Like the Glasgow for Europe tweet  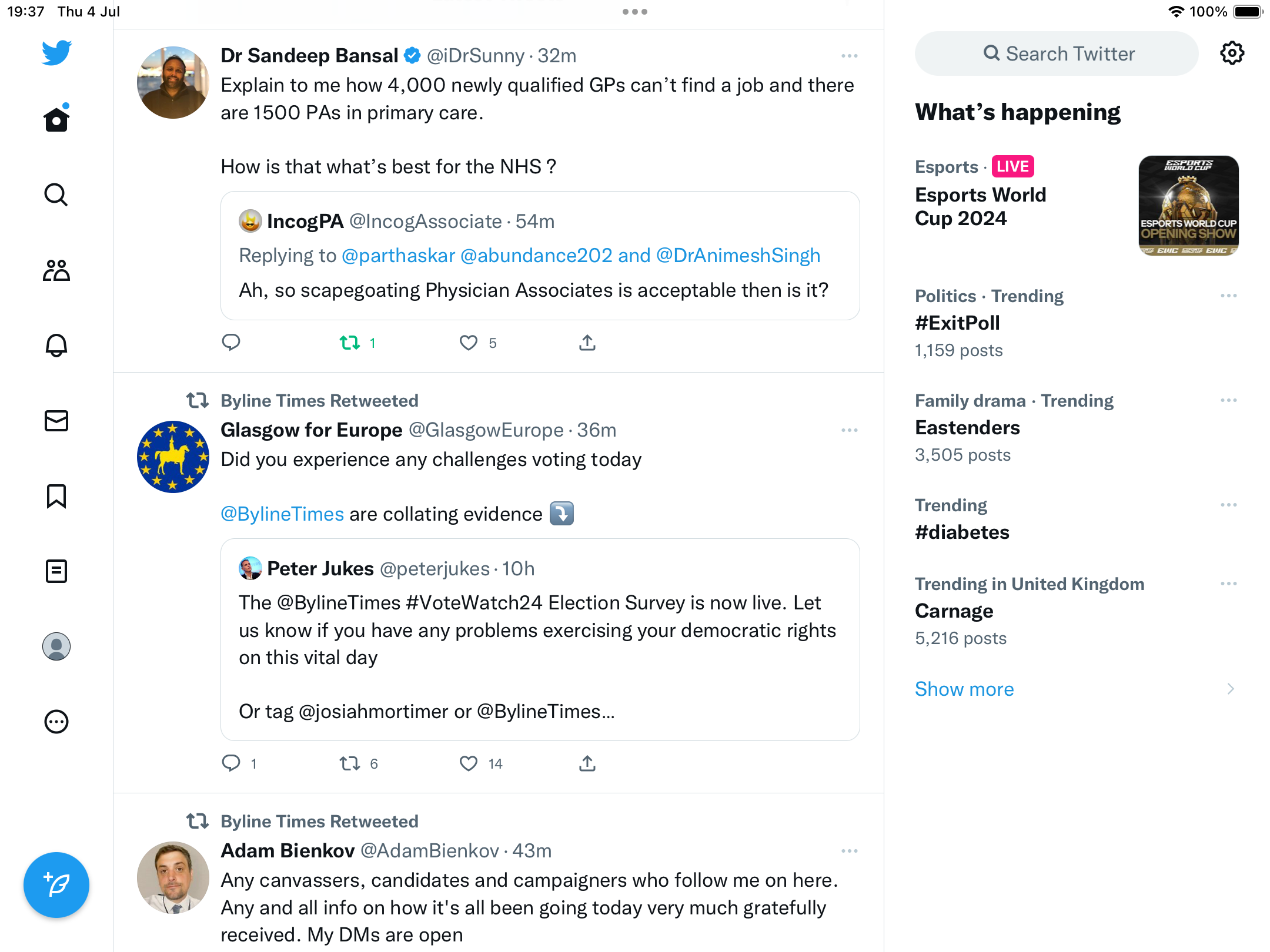point(469,763)
